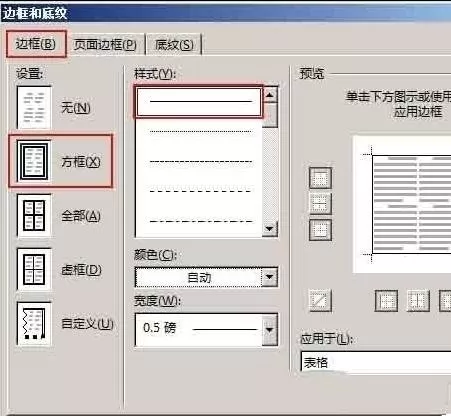Switch to the 边框(B) tab
This screenshot has height=416, width=451.
coord(36,44)
